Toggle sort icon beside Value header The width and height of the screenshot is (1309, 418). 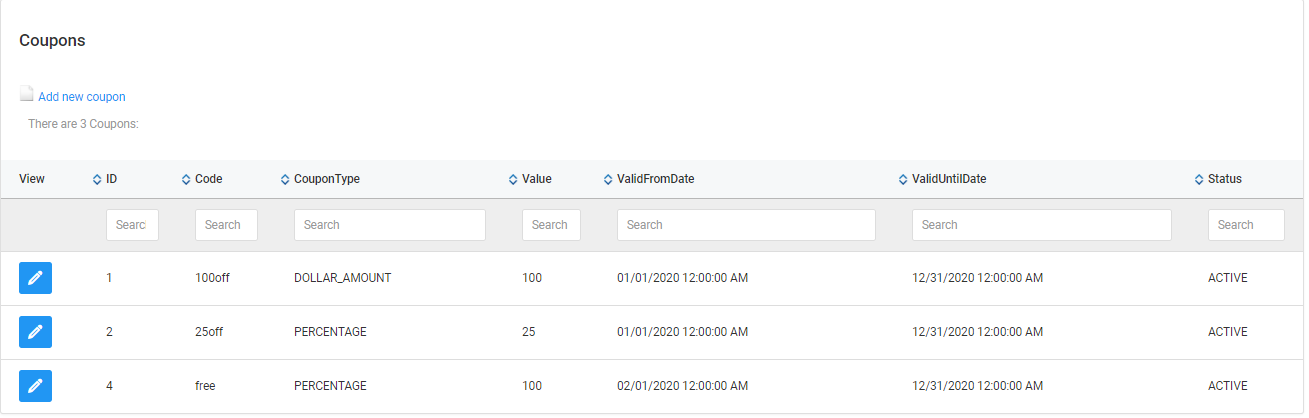(513, 180)
